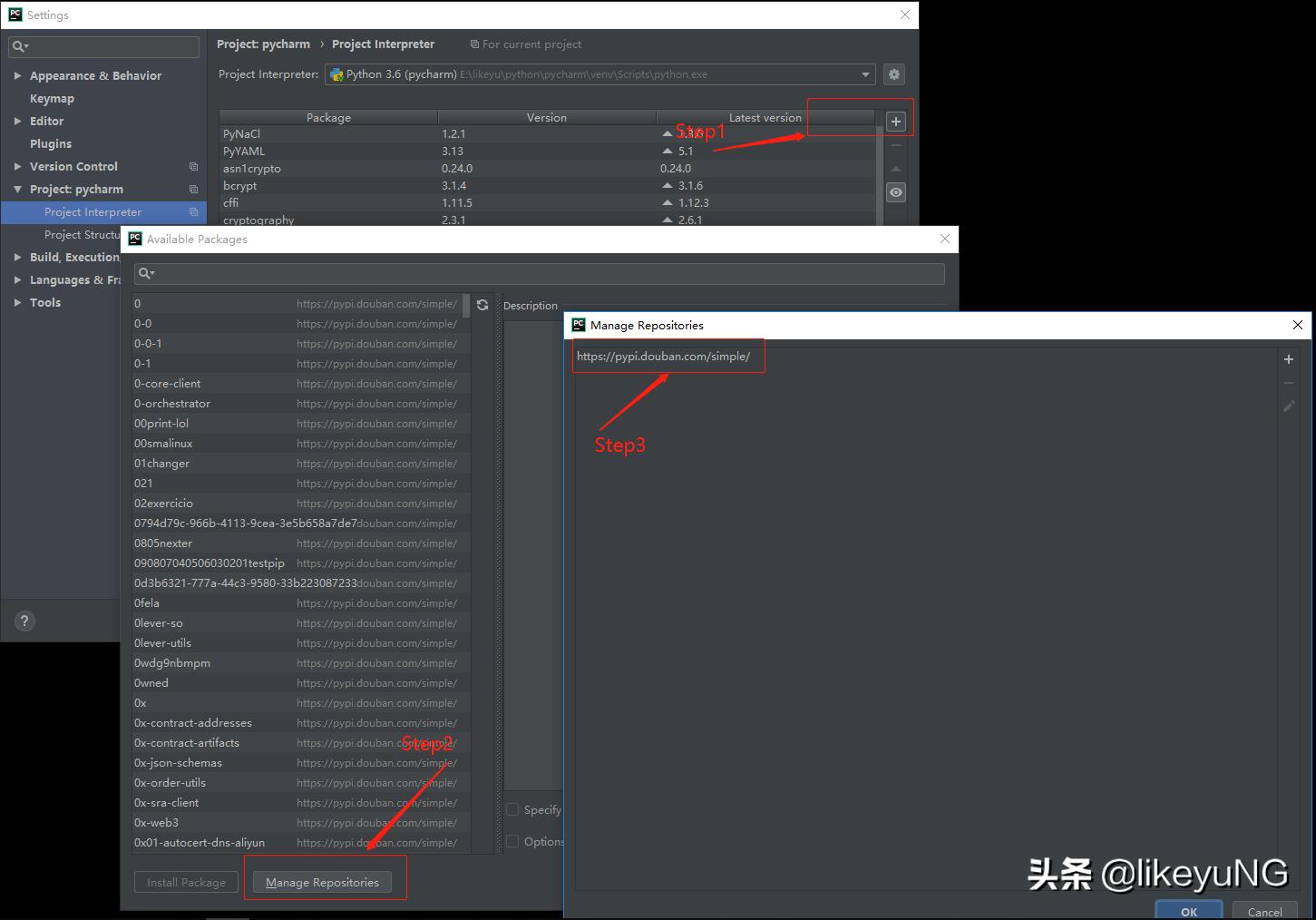Expand the Tools node
This screenshot has height=920, width=1316.
[17, 302]
